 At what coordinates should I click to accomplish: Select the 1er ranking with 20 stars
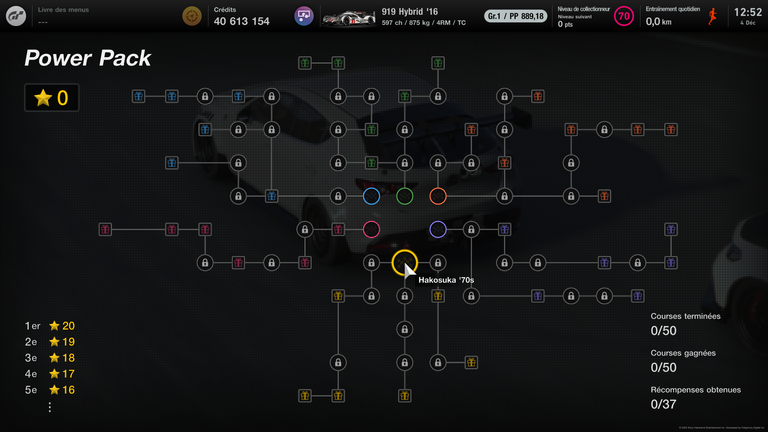50,326
